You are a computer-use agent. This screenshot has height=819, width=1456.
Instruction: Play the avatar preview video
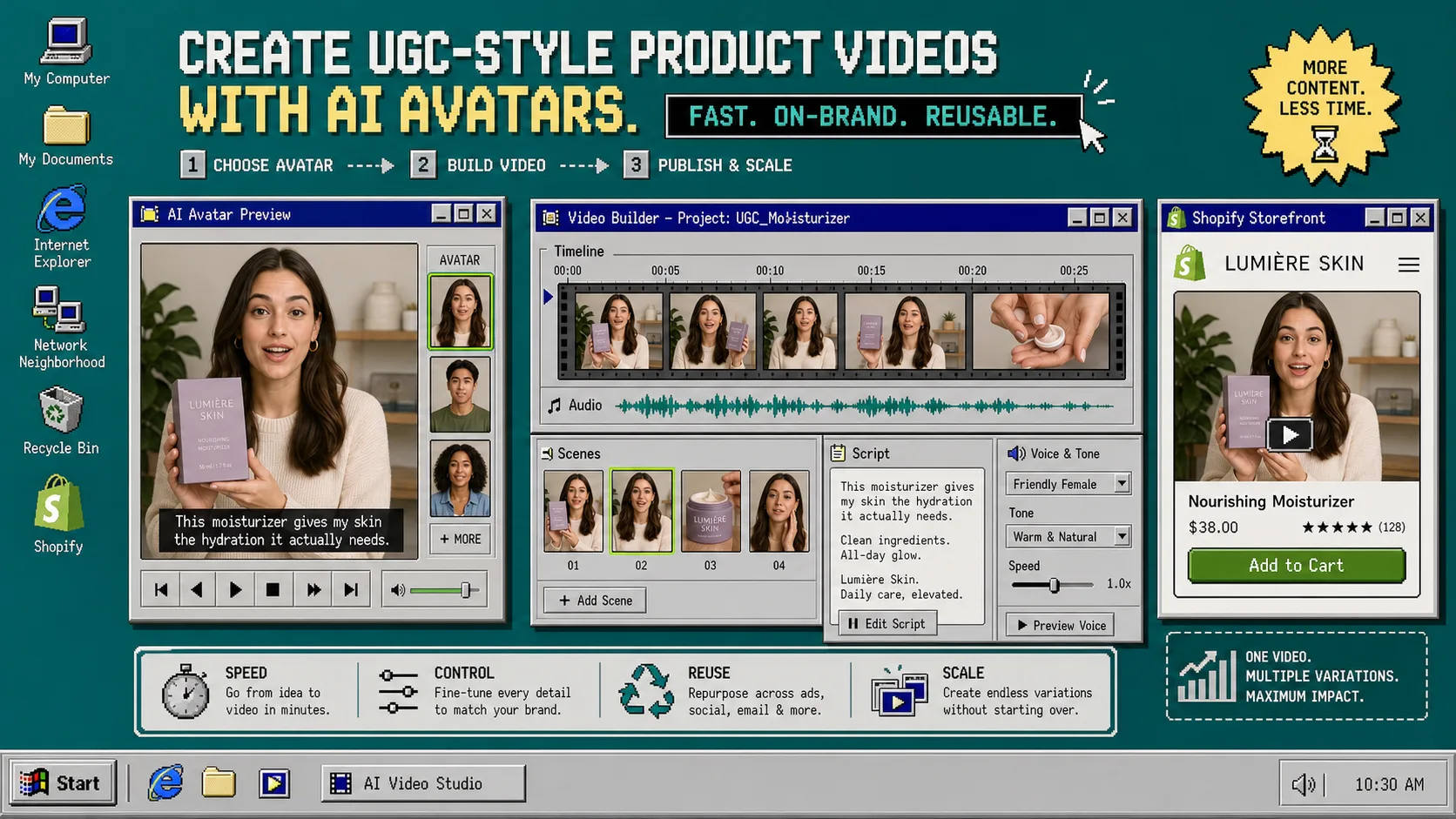tap(235, 590)
